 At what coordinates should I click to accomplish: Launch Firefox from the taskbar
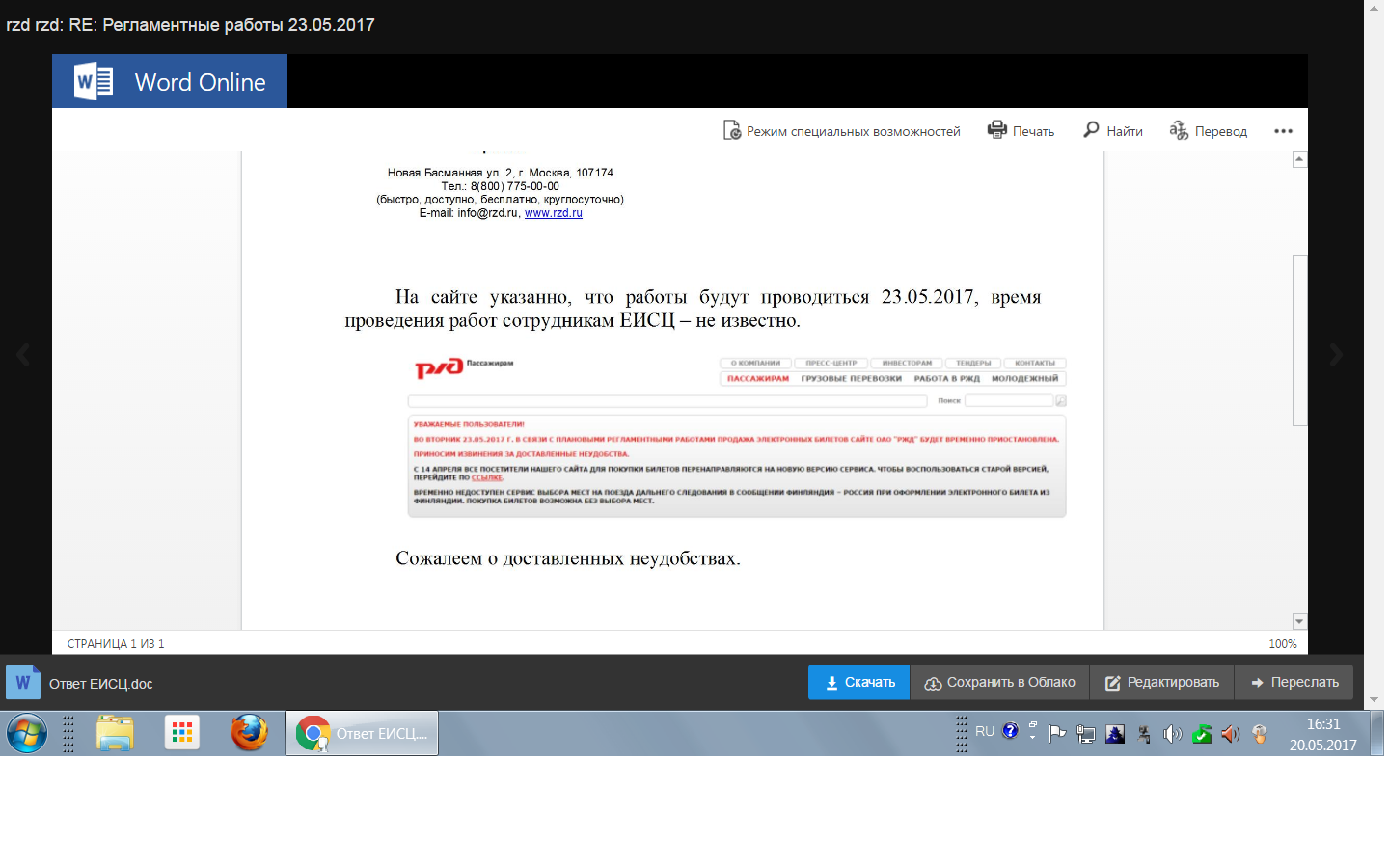click(x=249, y=733)
